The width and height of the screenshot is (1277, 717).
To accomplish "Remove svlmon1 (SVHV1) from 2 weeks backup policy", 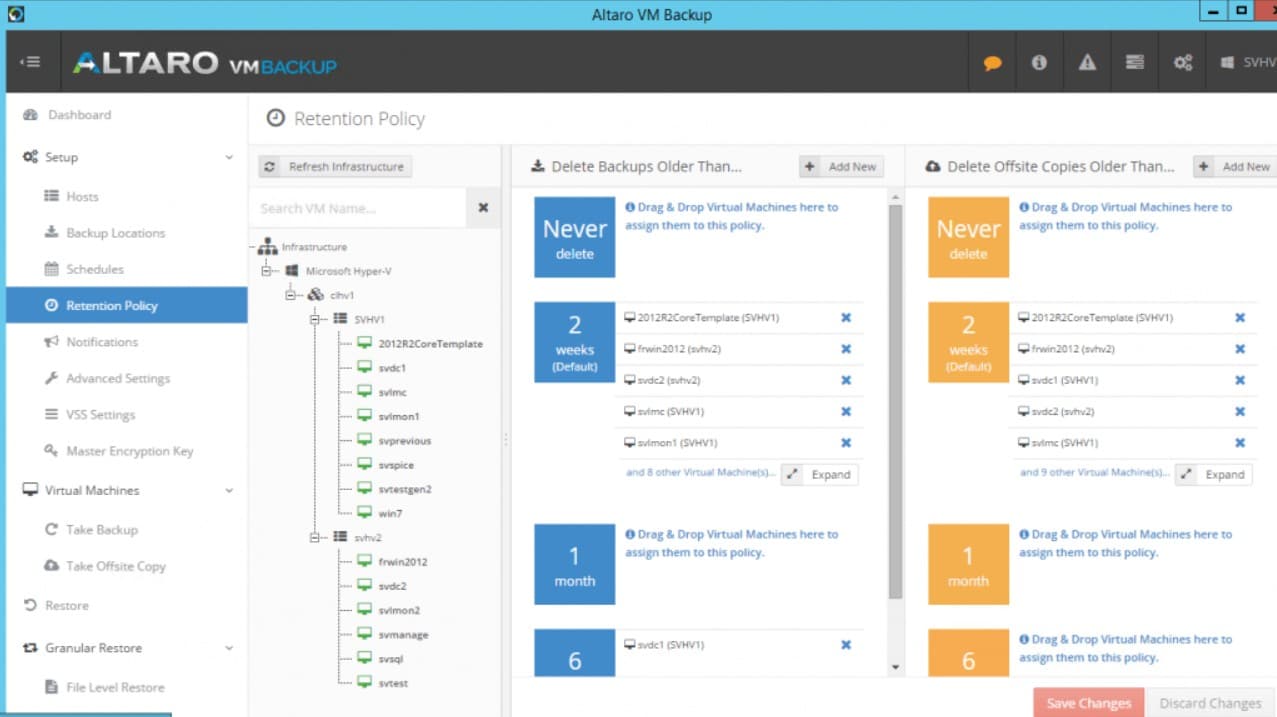I will (846, 443).
